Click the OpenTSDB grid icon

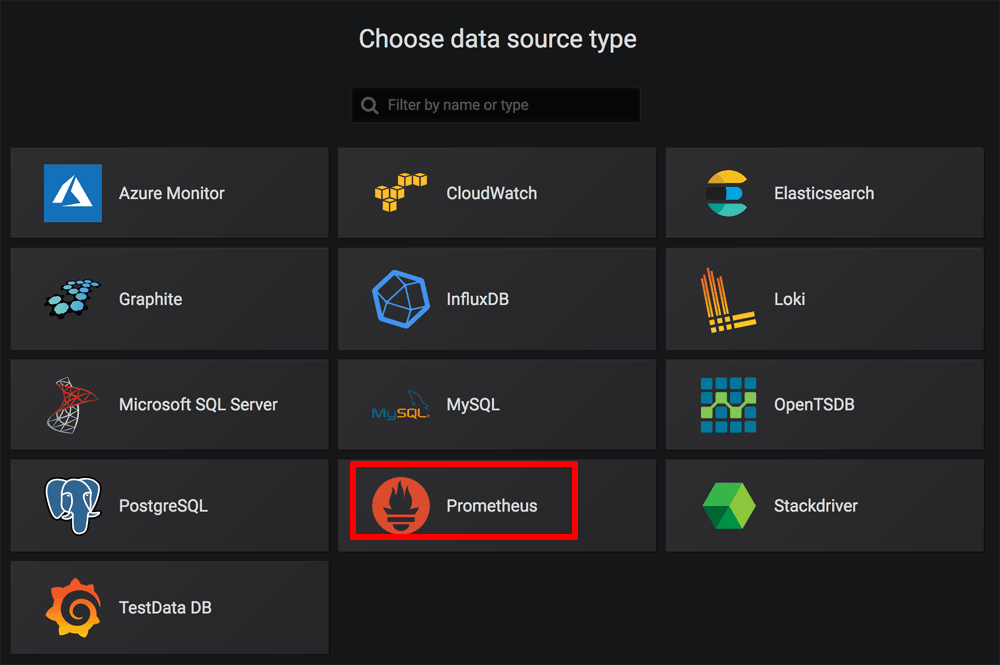point(728,405)
